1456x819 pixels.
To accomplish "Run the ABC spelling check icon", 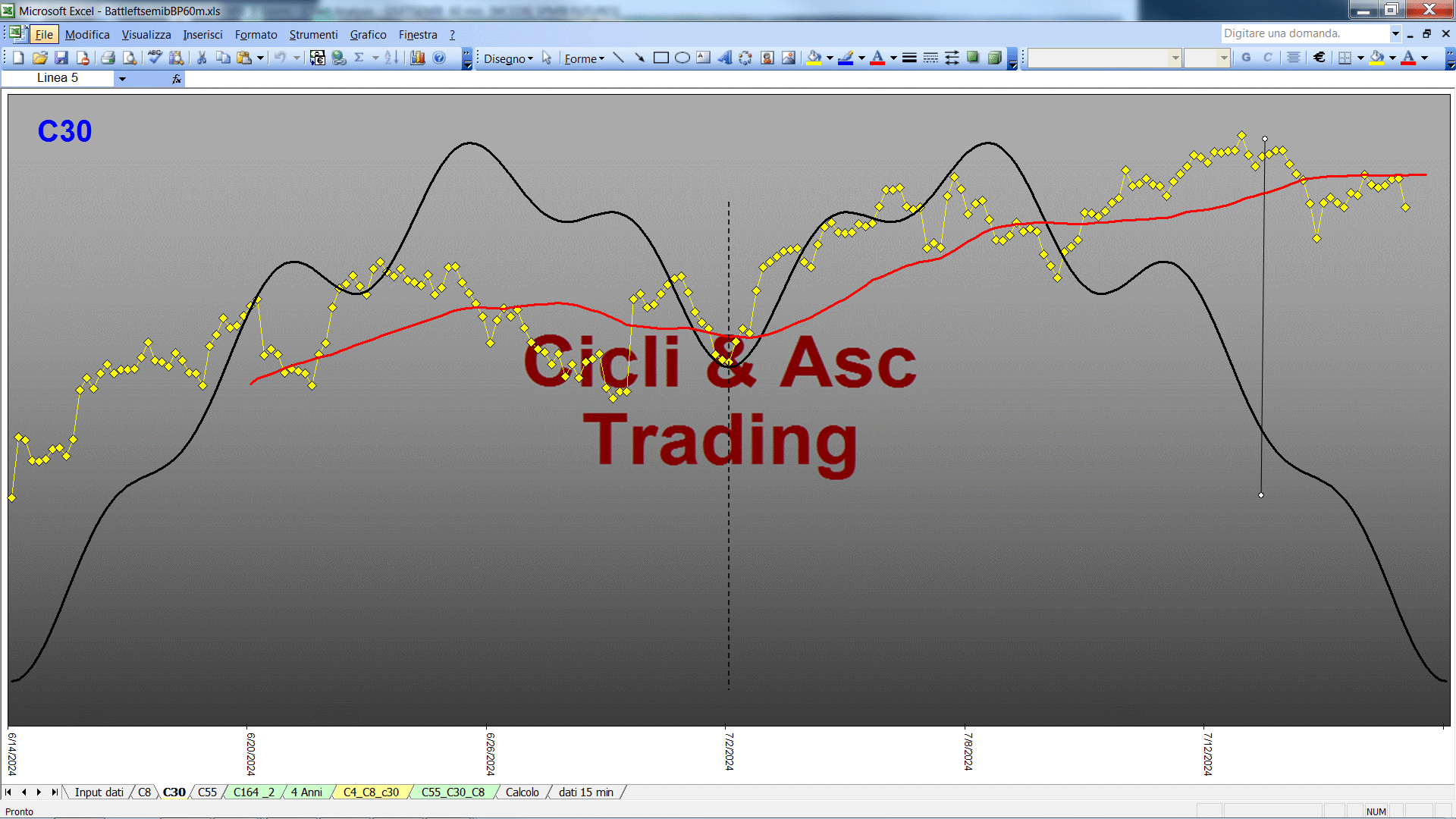I will 155,58.
